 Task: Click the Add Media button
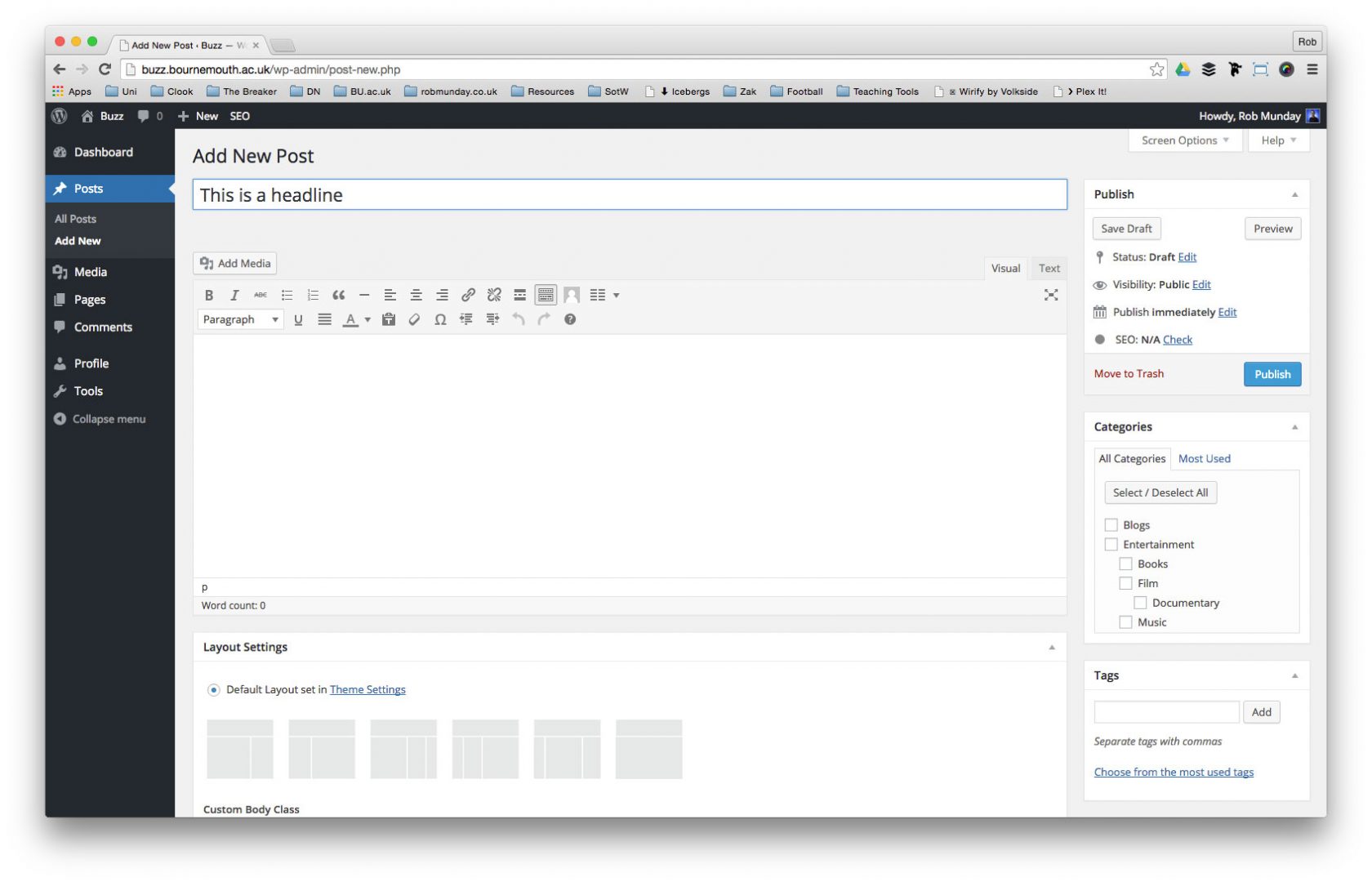click(235, 264)
